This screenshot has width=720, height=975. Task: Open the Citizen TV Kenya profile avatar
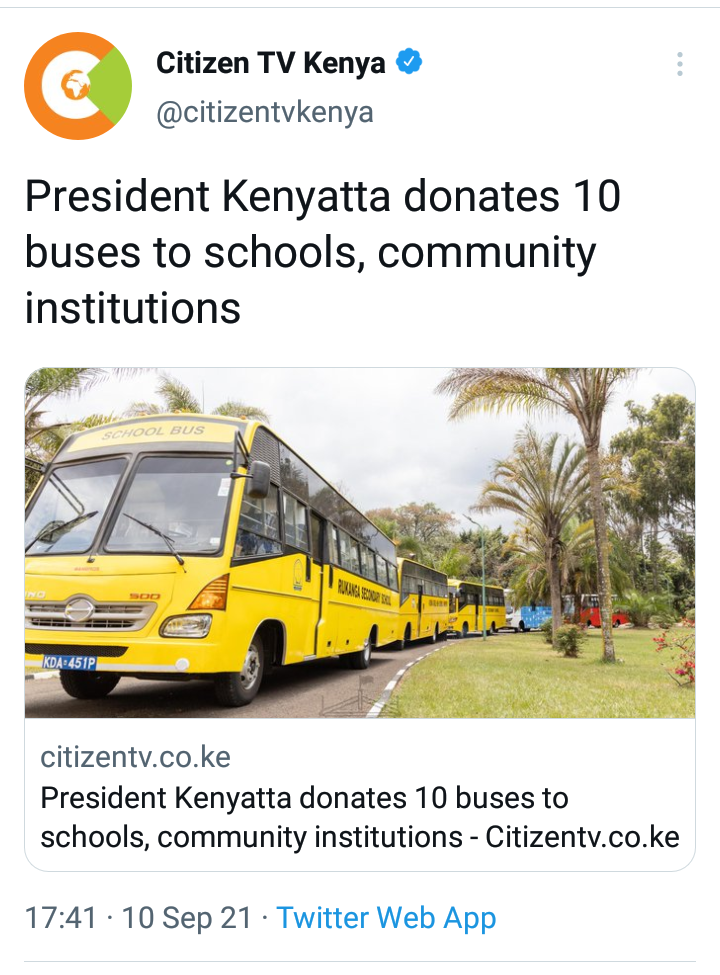click(x=78, y=86)
